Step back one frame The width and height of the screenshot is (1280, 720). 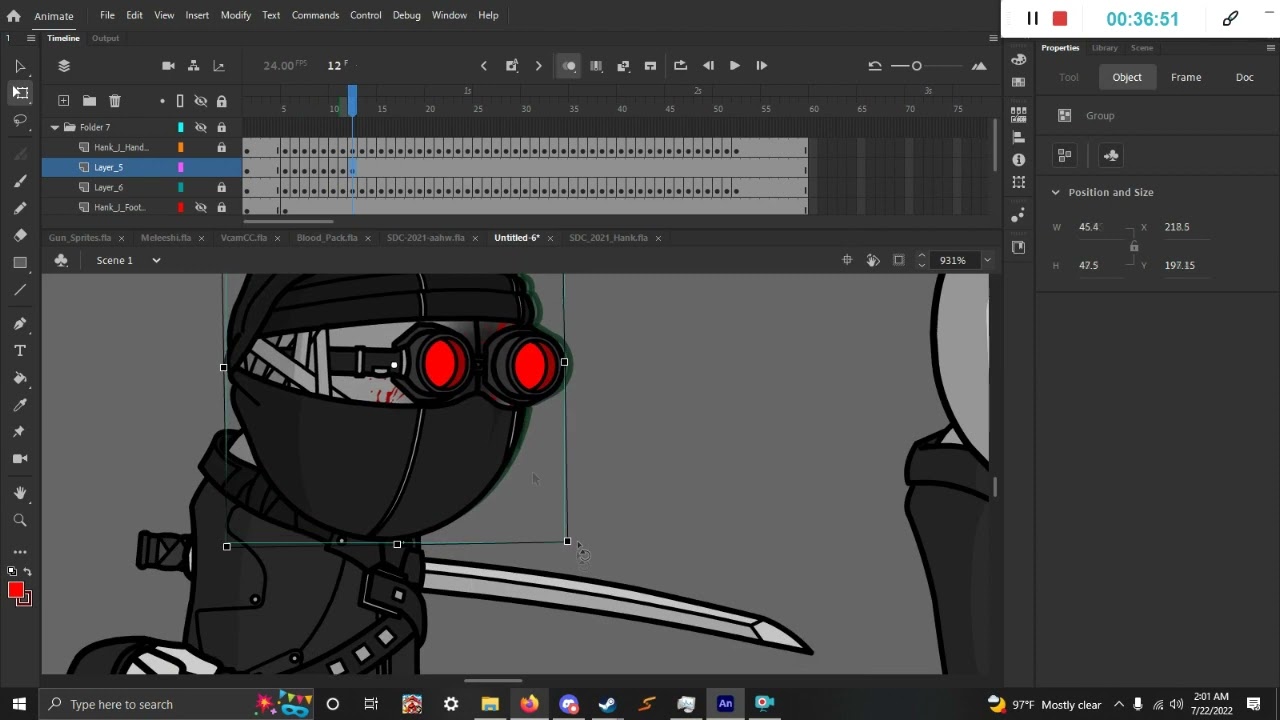click(709, 66)
